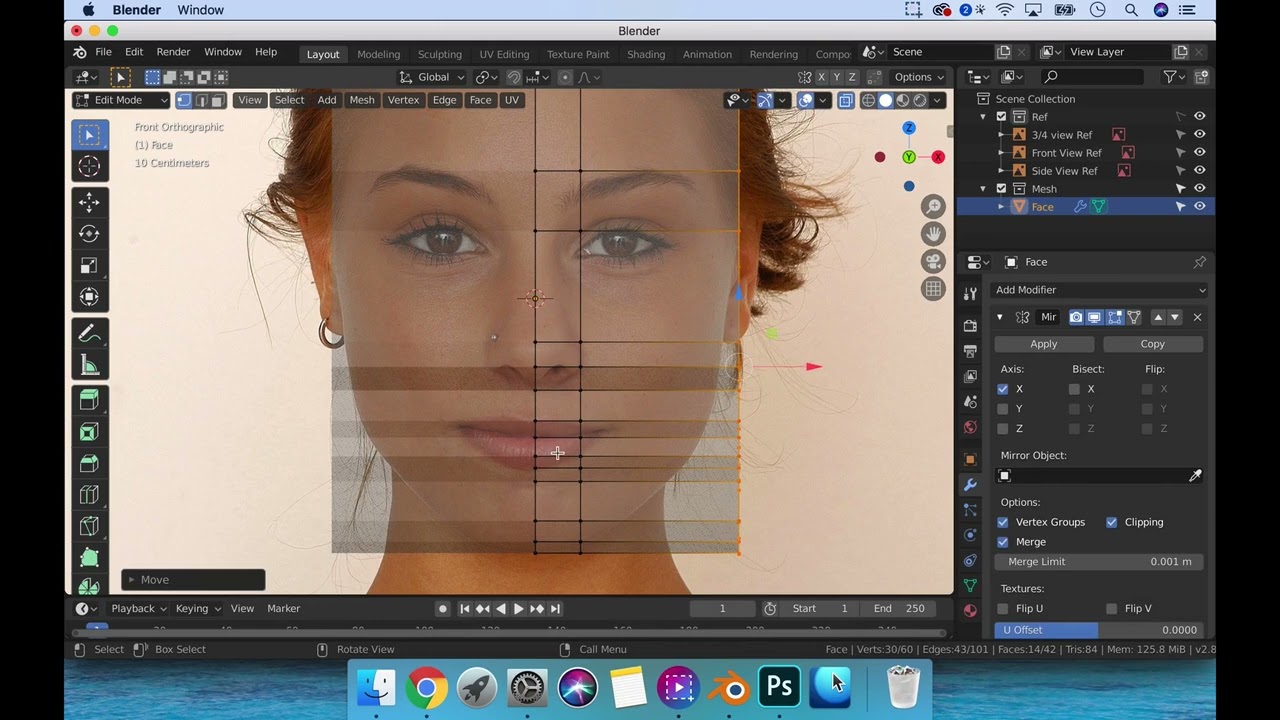The width and height of the screenshot is (1280, 720).
Task: Choose the Move tool in toolbar
Action: pyautogui.click(x=89, y=203)
